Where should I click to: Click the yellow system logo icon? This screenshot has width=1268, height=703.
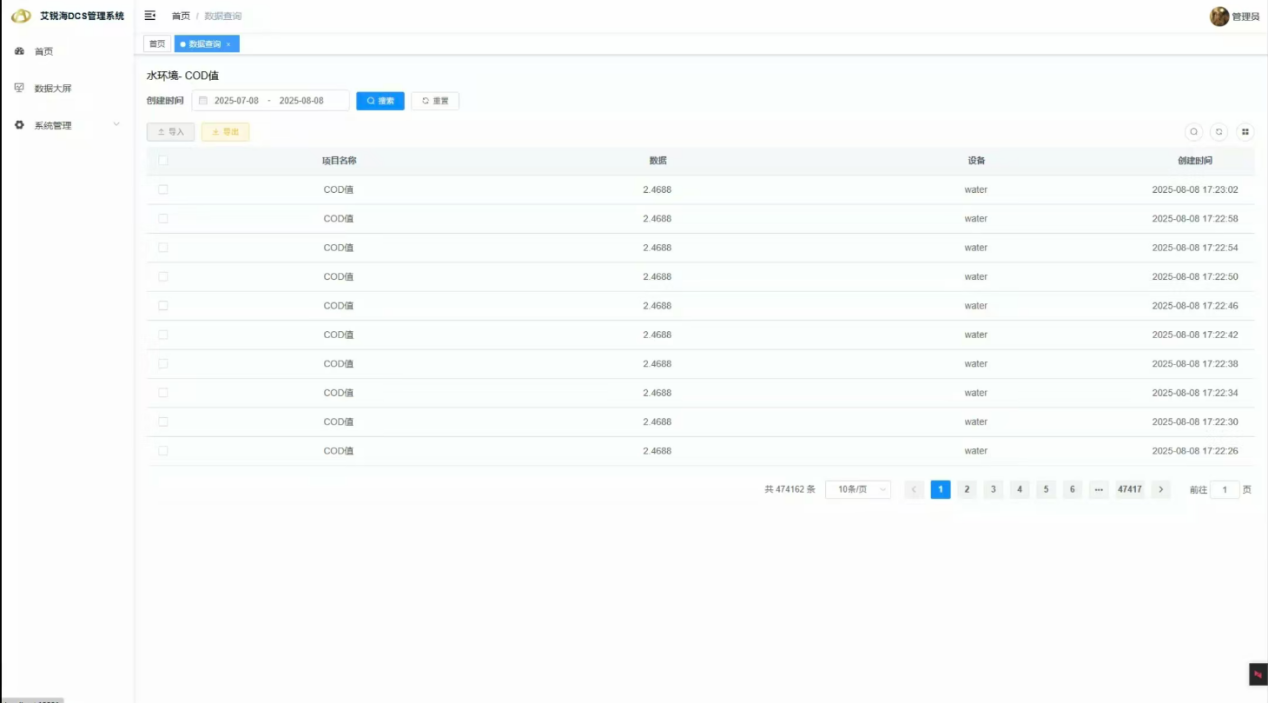click(x=21, y=16)
